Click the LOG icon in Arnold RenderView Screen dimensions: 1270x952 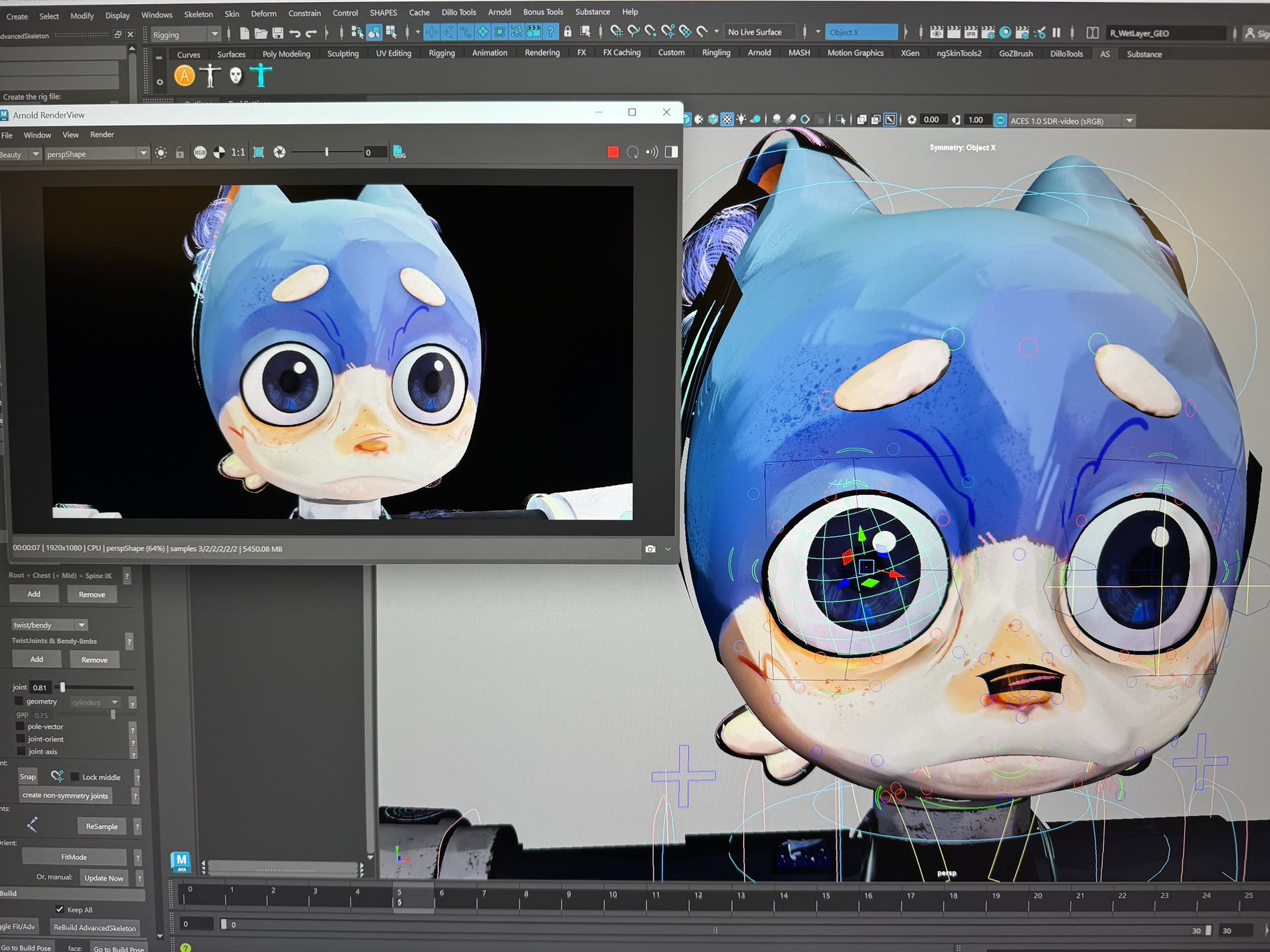click(x=399, y=152)
